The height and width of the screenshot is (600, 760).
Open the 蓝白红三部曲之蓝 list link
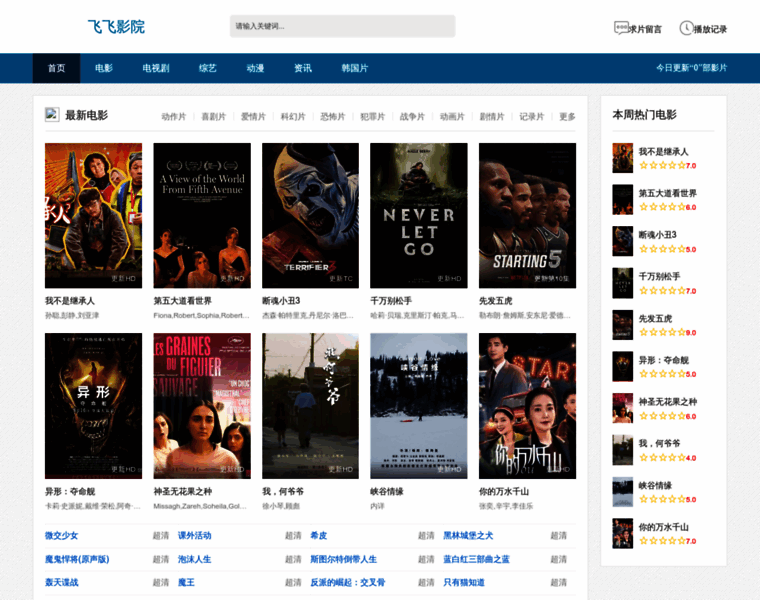(476, 559)
